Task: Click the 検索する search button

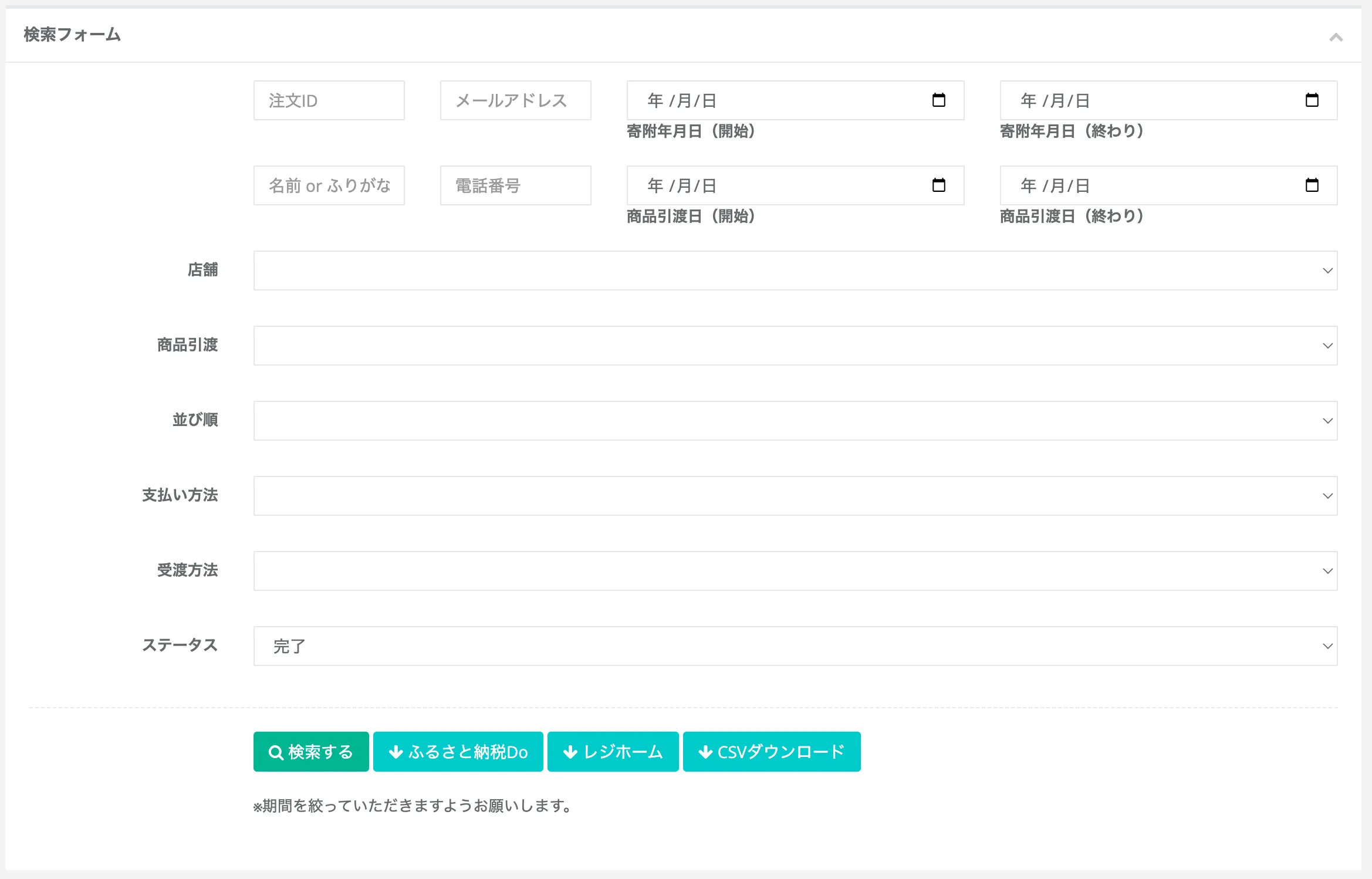Action: (x=311, y=751)
